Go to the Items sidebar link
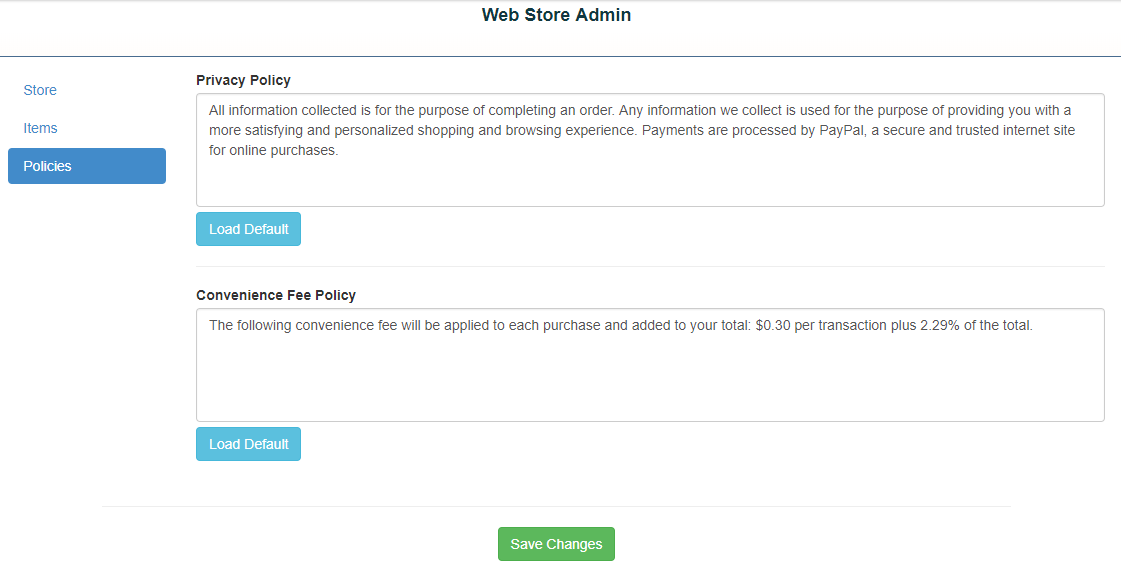Screen dimensions: 1121x568 tap(41, 128)
